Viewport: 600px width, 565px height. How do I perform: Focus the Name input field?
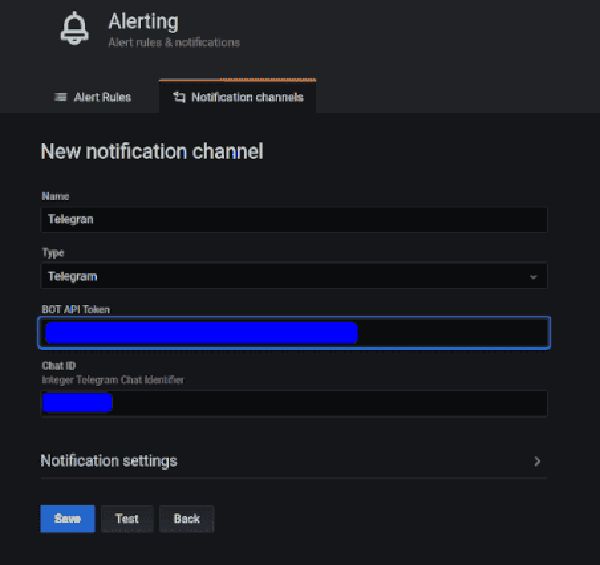294,220
